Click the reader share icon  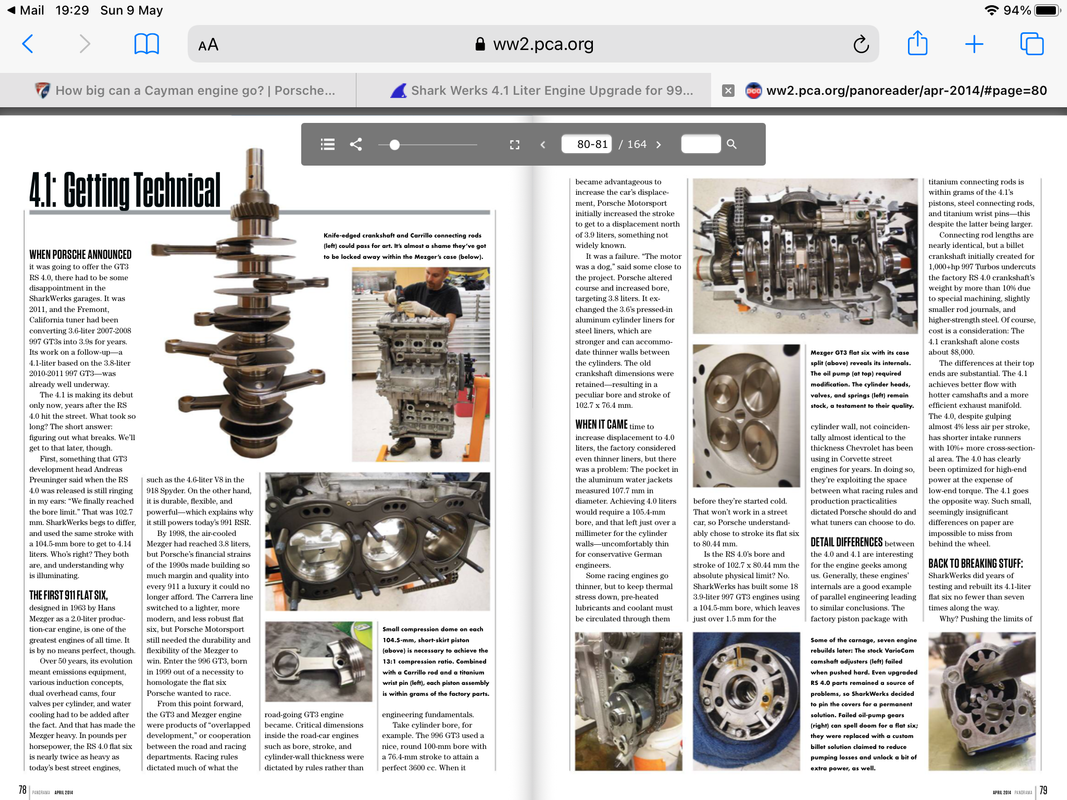(356, 144)
